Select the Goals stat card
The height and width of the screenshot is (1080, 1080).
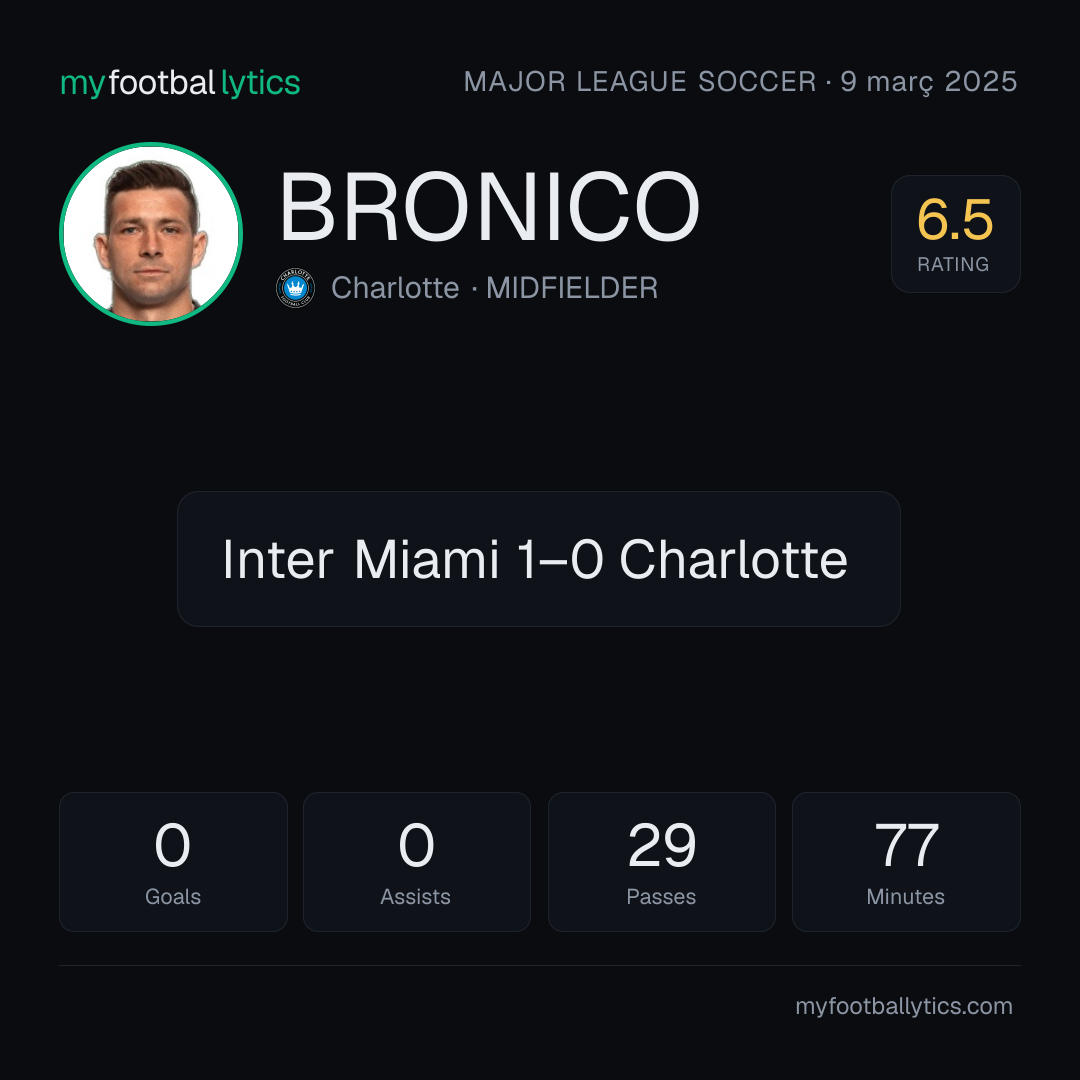click(x=173, y=862)
